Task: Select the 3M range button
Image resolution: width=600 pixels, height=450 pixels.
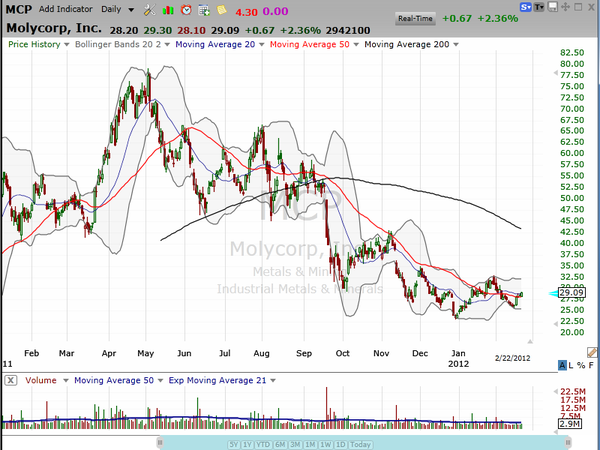Action: (295, 445)
